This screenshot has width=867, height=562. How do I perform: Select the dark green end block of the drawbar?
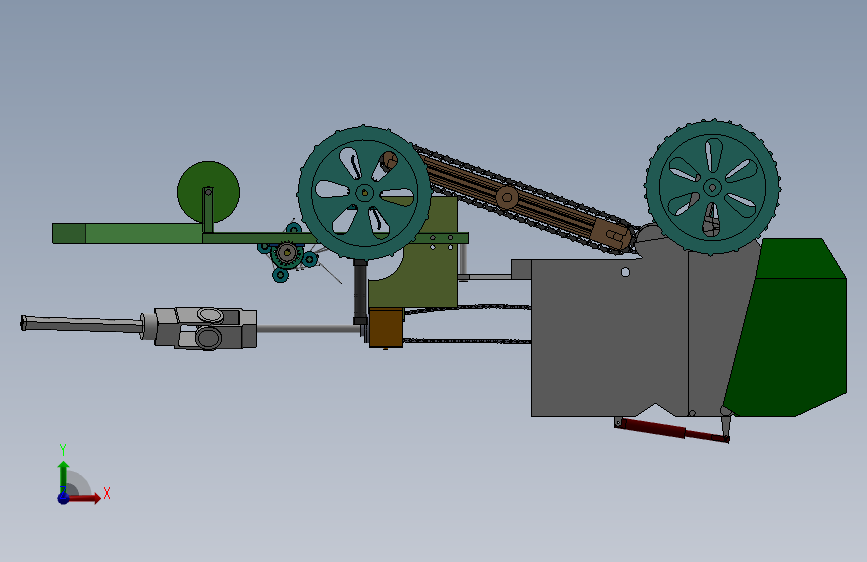tap(69, 233)
